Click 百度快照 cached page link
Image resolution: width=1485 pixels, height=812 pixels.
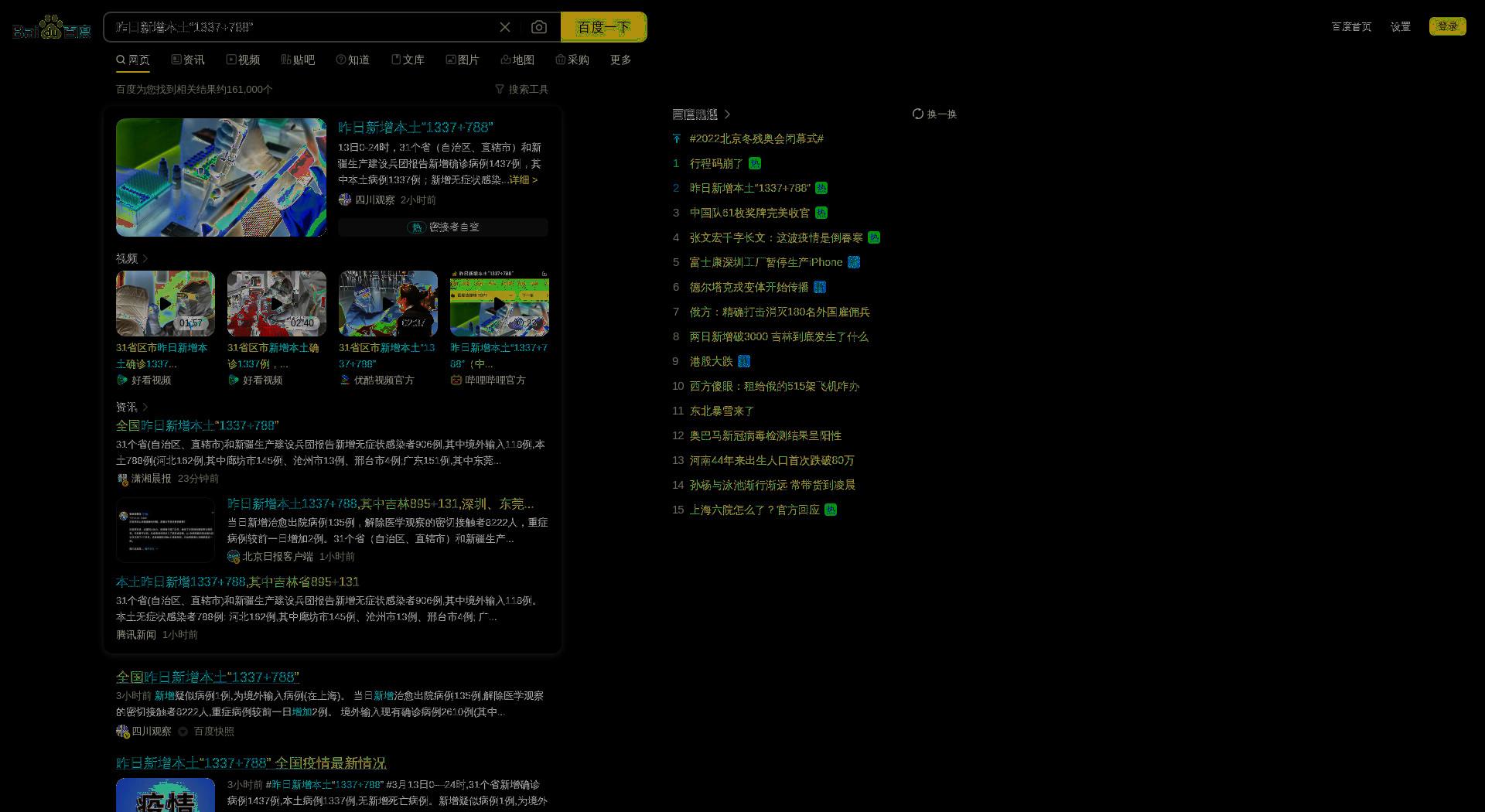point(213,731)
